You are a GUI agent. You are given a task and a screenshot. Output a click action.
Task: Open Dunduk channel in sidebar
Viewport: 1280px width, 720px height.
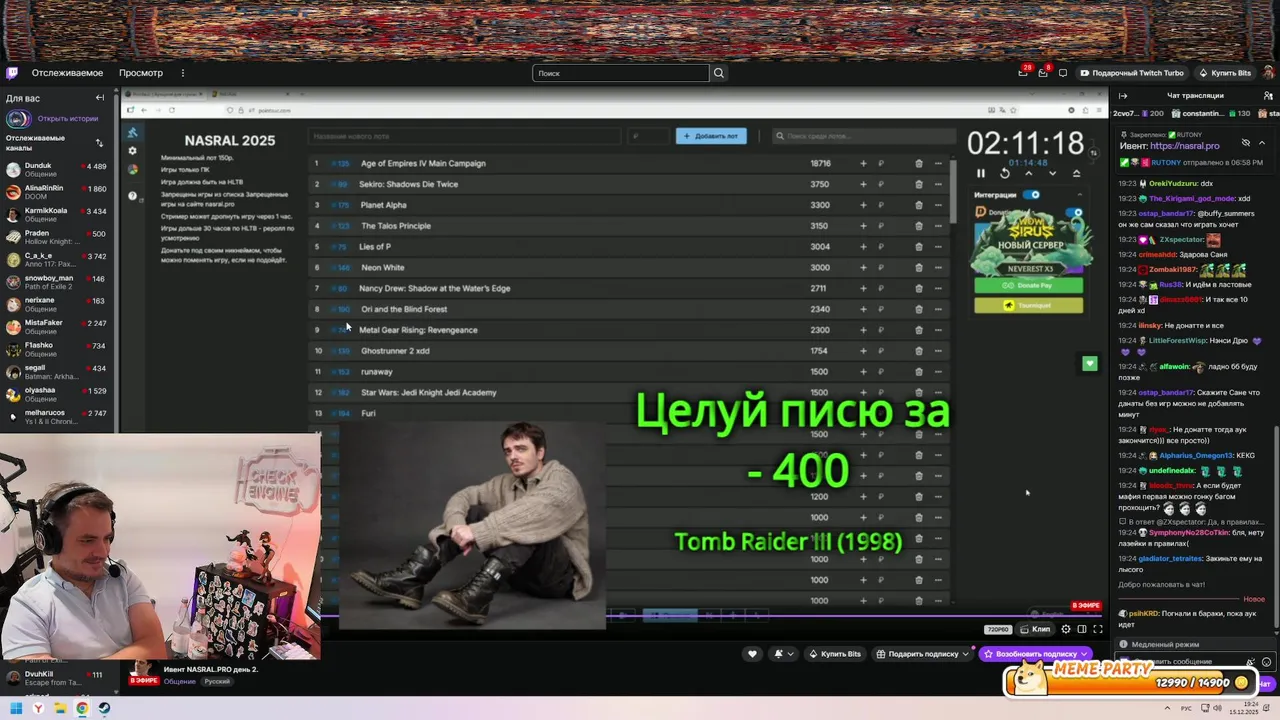pos(60,169)
